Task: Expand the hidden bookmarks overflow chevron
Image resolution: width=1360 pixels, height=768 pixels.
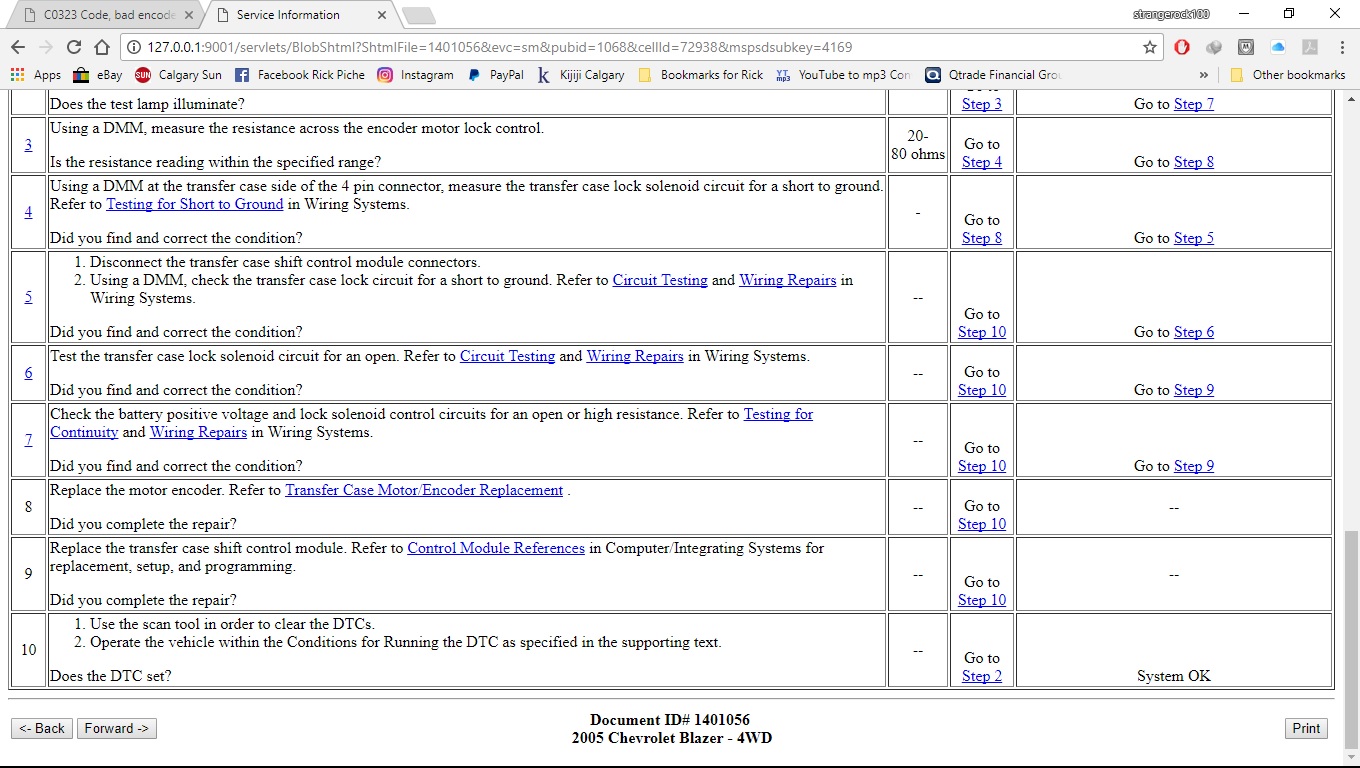Action: point(1203,75)
